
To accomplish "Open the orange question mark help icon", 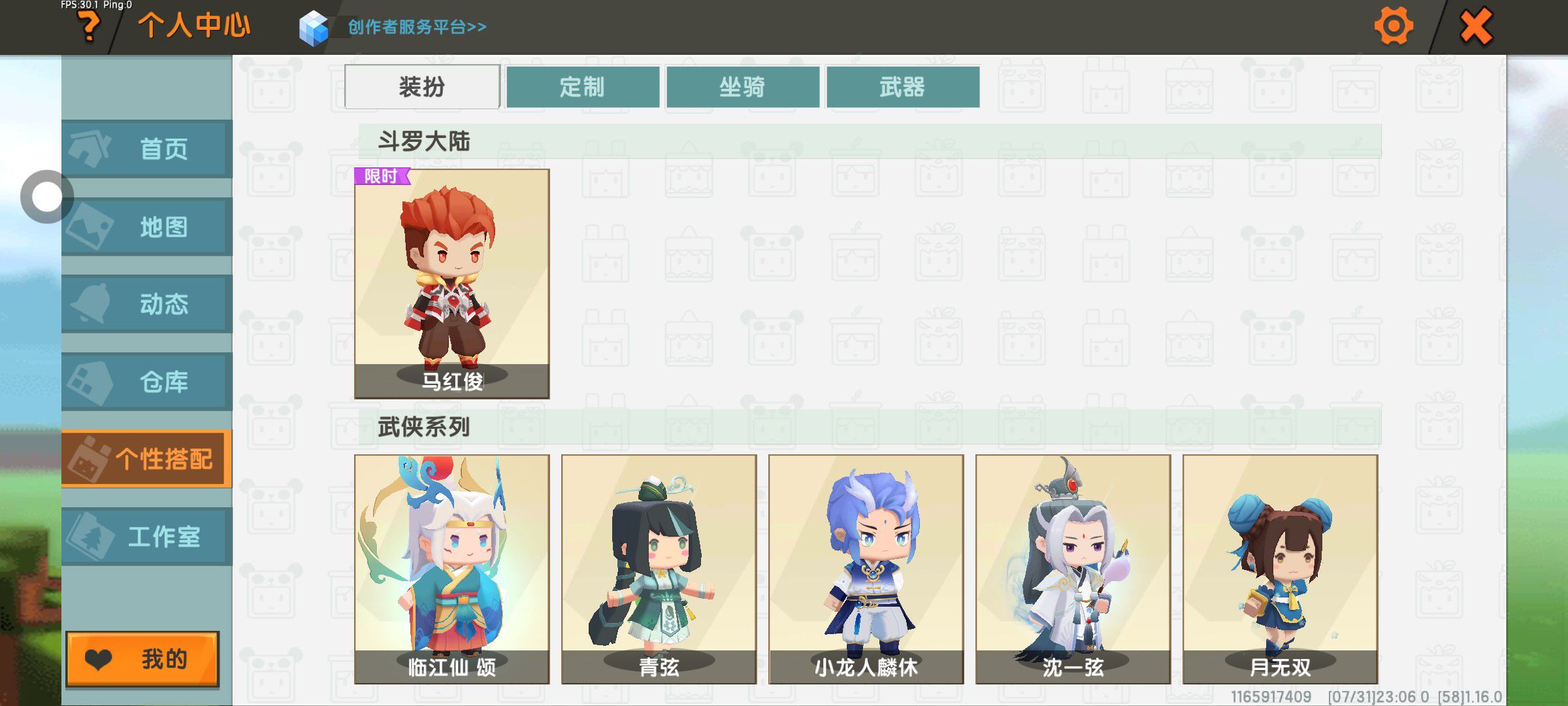I will (x=89, y=27).
